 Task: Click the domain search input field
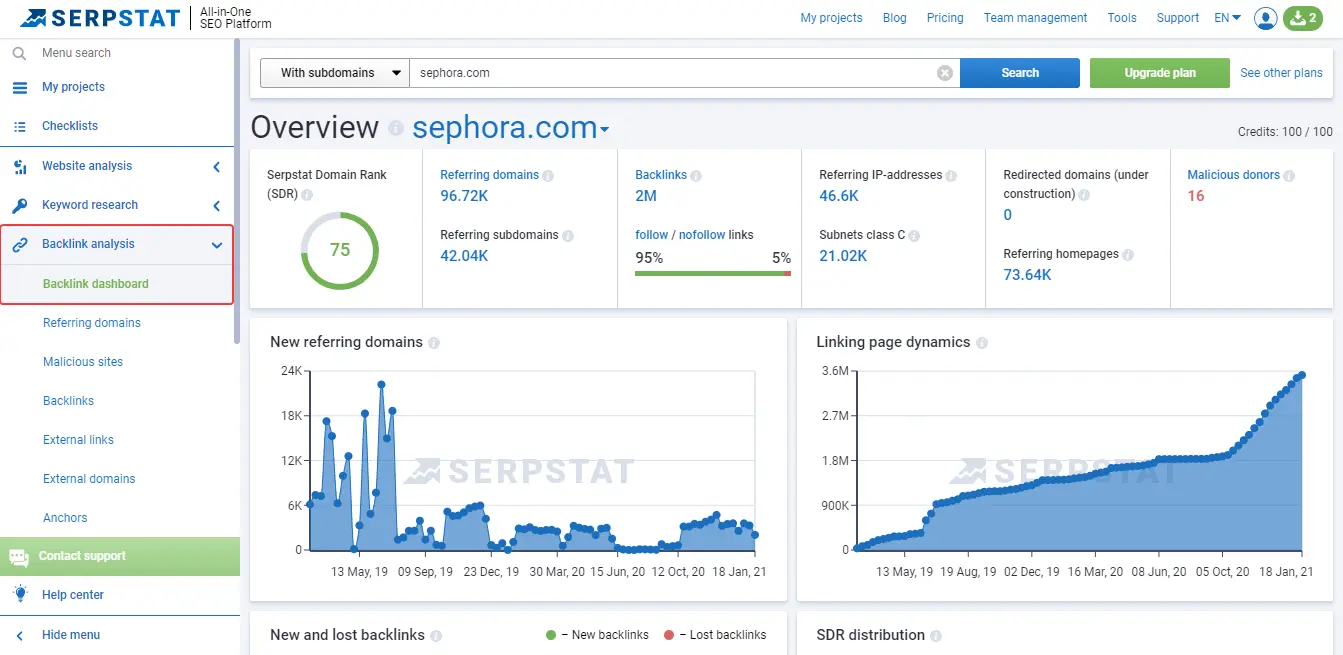click(x=670, y=73)
